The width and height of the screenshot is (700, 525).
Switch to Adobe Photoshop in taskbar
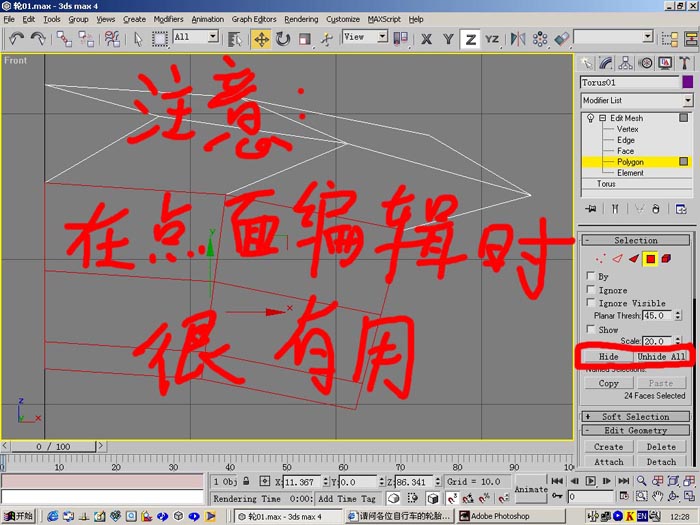point(512,516)
